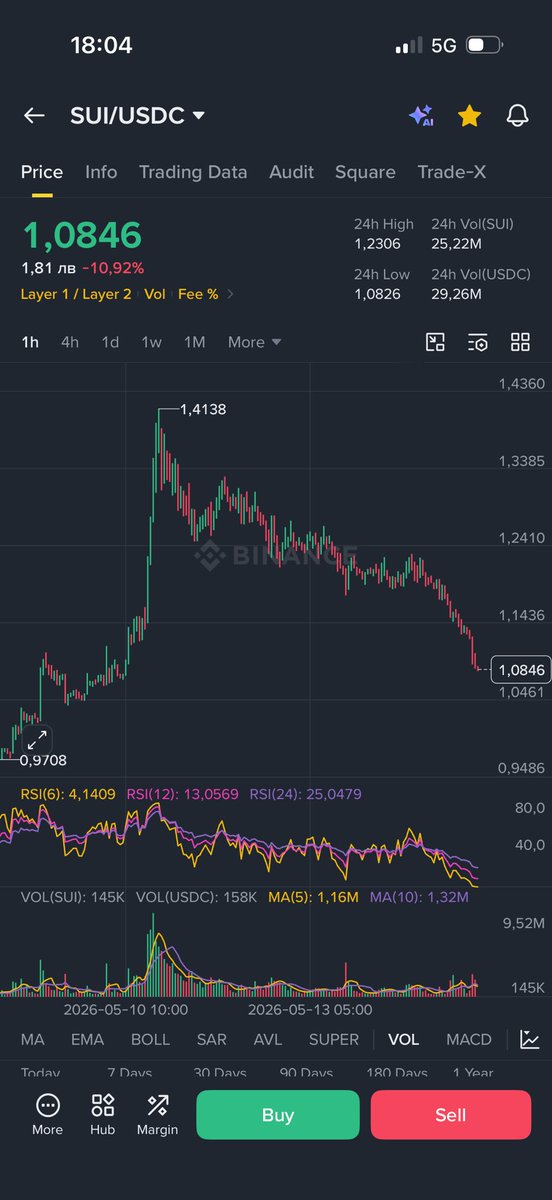Open the Margin trading icon
The width and height of the screenshot is (552, 1200).
coord(157,1114)
